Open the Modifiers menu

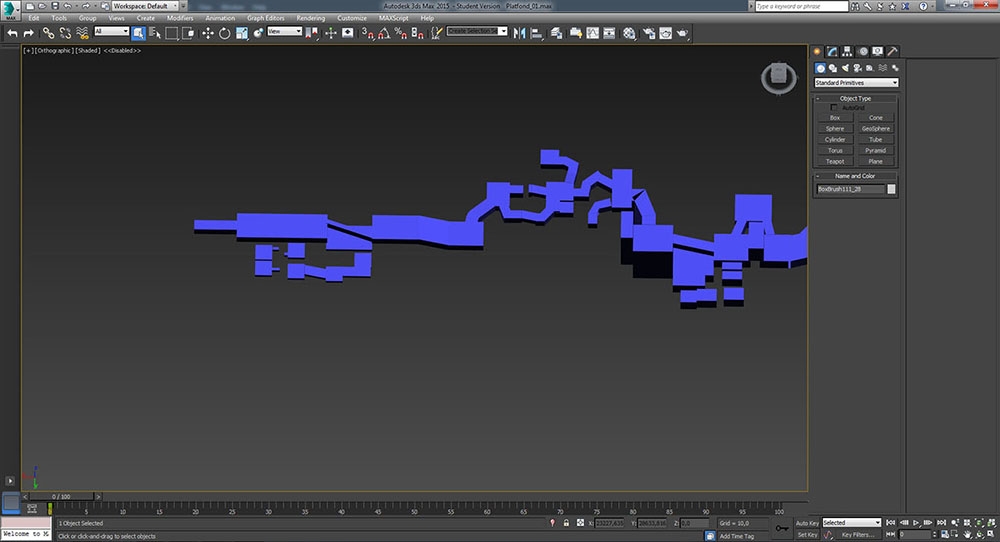(x=180, y=18)
